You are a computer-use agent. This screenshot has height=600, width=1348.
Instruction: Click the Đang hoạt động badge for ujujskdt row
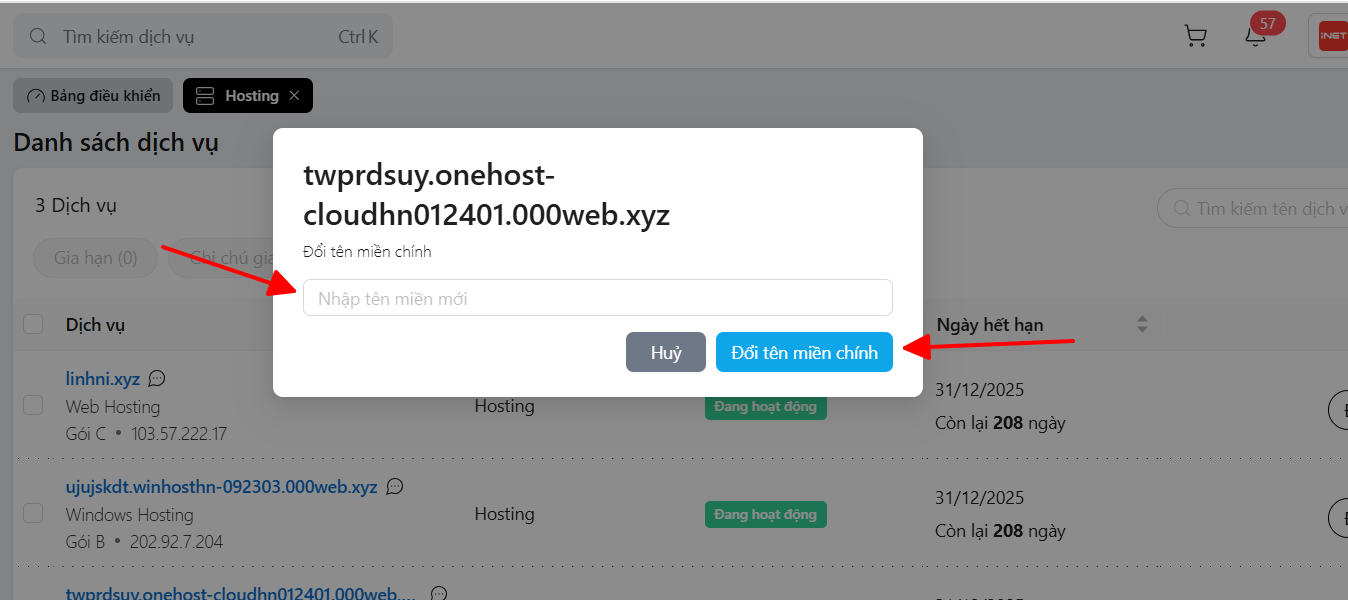point(765,514)
